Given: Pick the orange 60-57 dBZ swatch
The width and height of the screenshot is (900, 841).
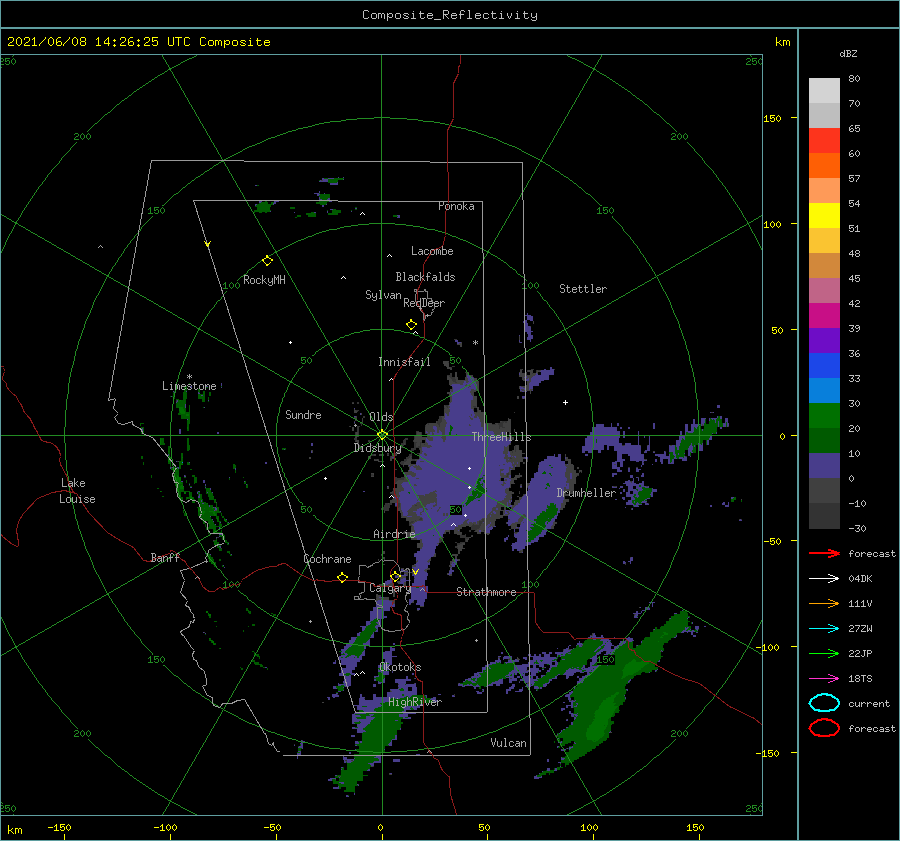Looking at the screenshot, I should click(824, 166).
